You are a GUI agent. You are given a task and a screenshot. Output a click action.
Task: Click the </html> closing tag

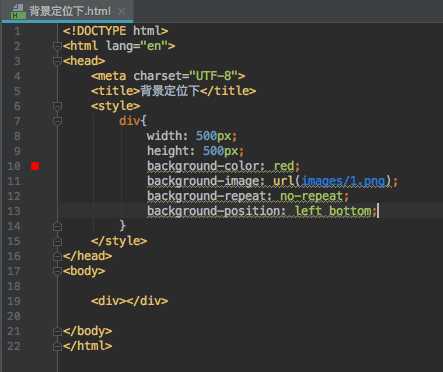coord(87,346)
